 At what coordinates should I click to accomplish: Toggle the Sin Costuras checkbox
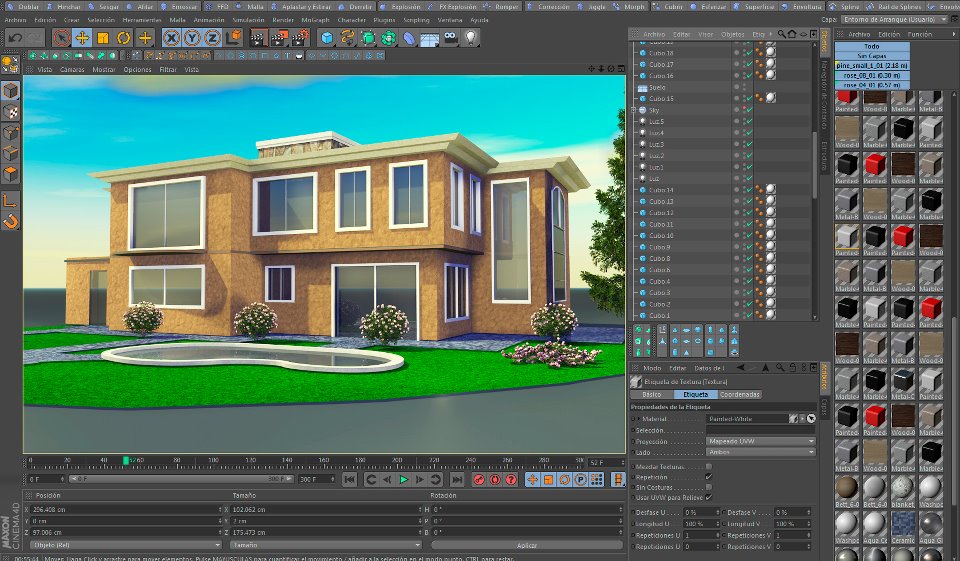click(x=709, y=487)
